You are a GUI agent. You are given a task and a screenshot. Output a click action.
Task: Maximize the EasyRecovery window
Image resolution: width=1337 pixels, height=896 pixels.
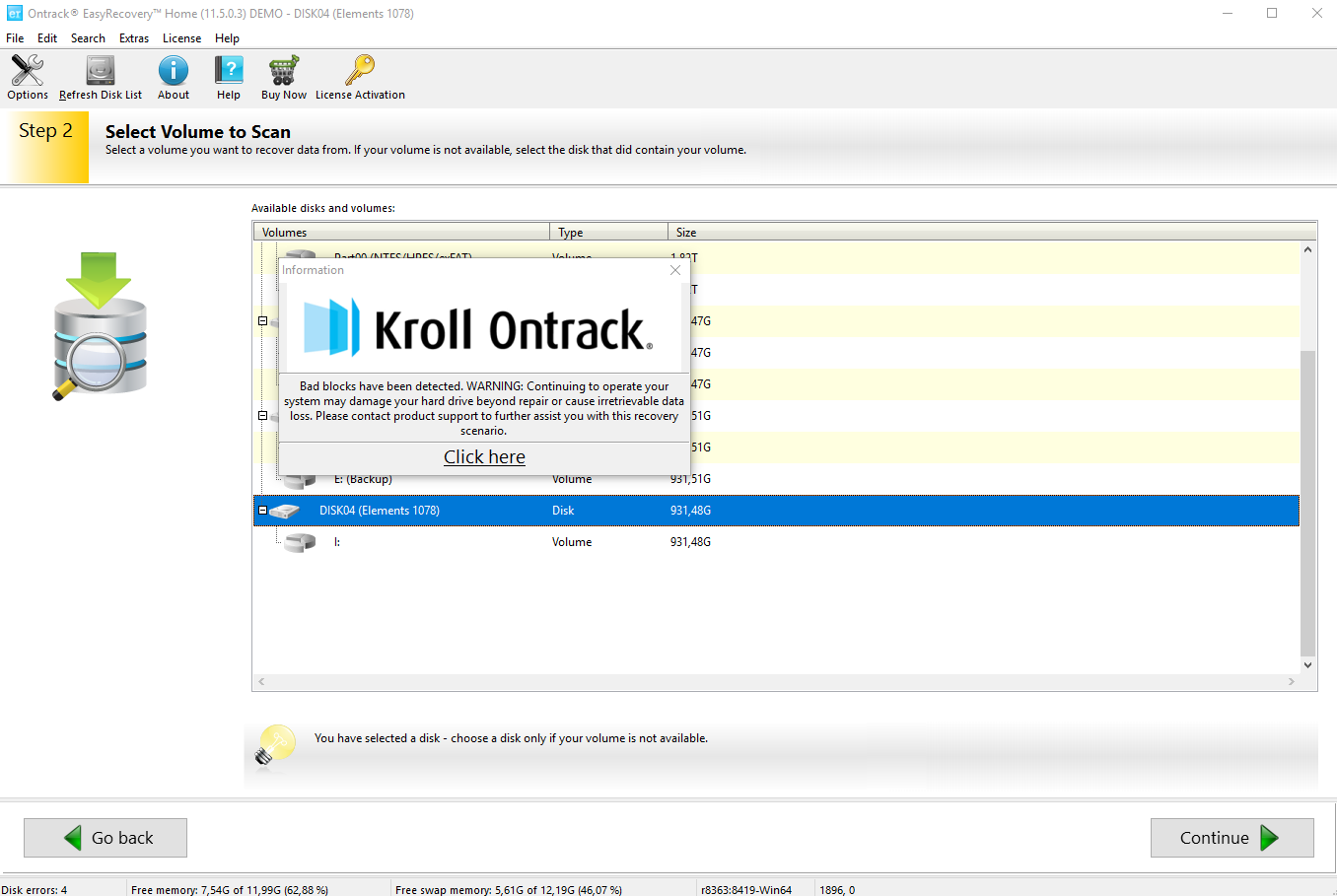(1272, 14)
